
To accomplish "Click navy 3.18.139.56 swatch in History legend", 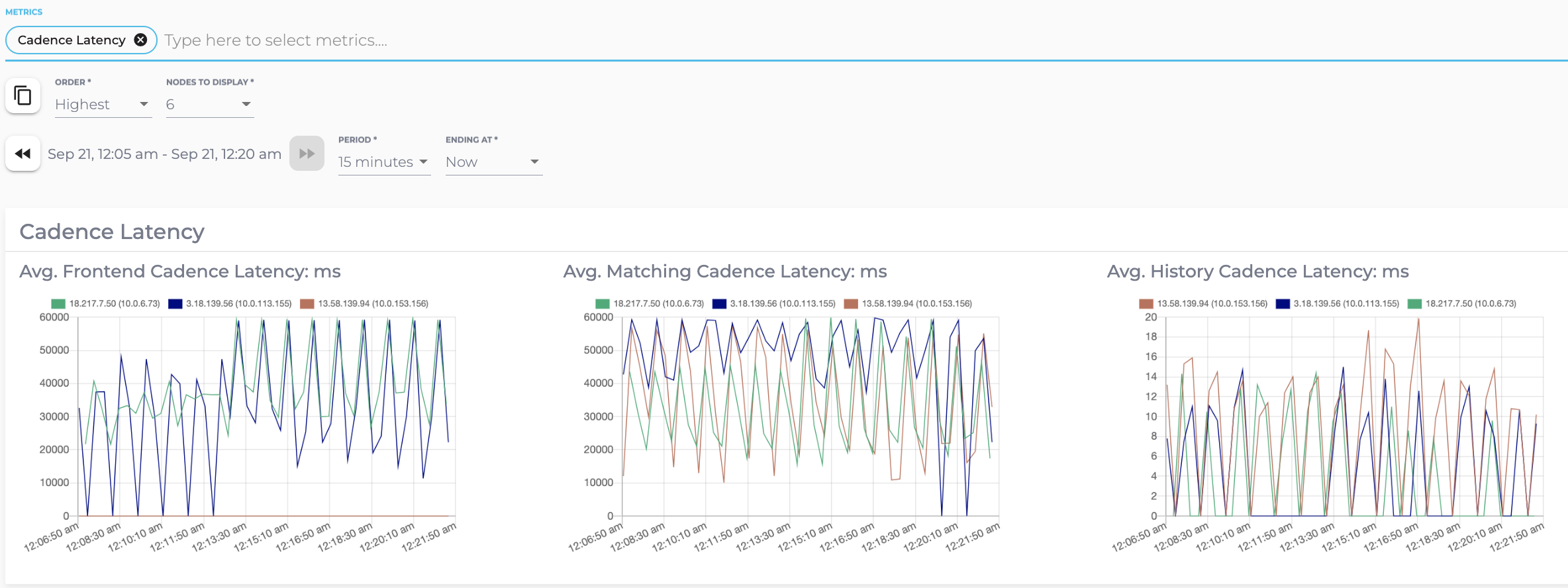I will tap(1283, 304).
